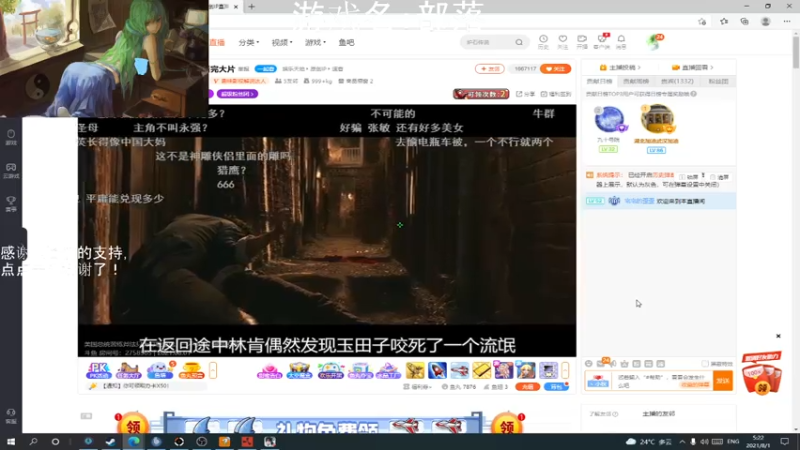Open the gold trophy activity icon
This screenshot has width=800, height=450.
pos(191,370)
